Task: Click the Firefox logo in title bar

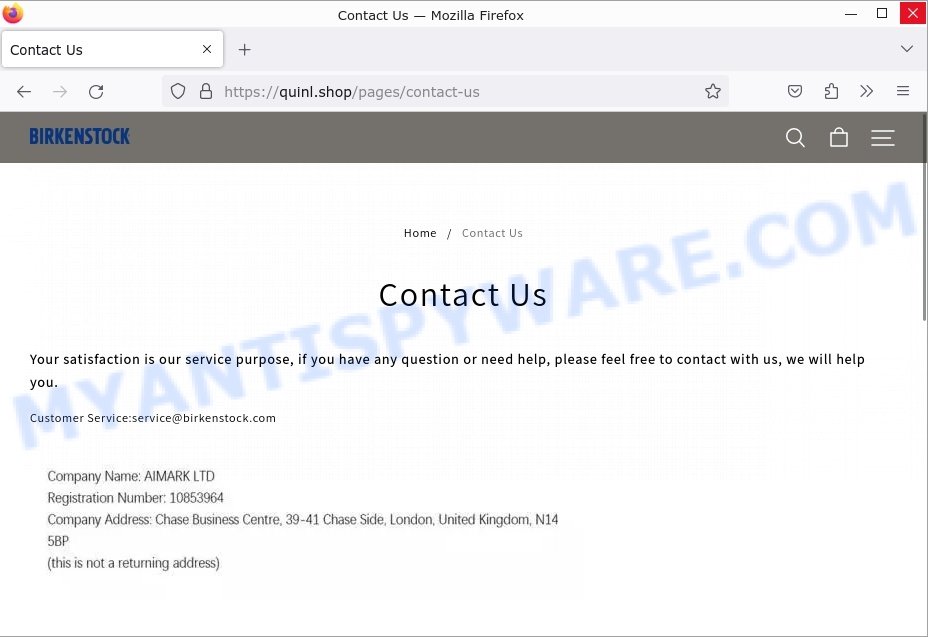Action: [12, 13]
